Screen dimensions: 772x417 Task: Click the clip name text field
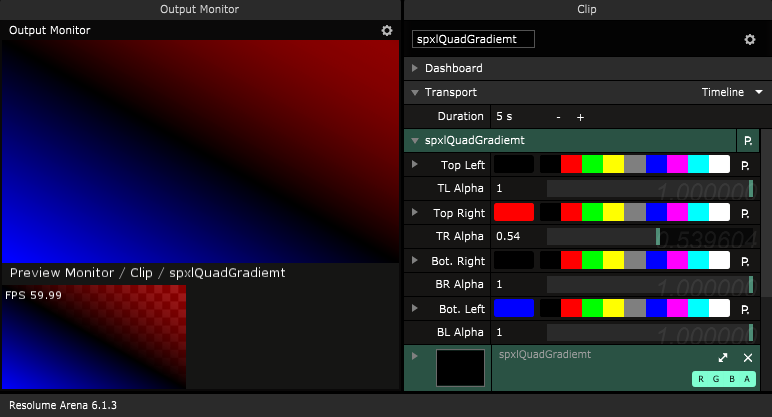click(x=473, y=39)
